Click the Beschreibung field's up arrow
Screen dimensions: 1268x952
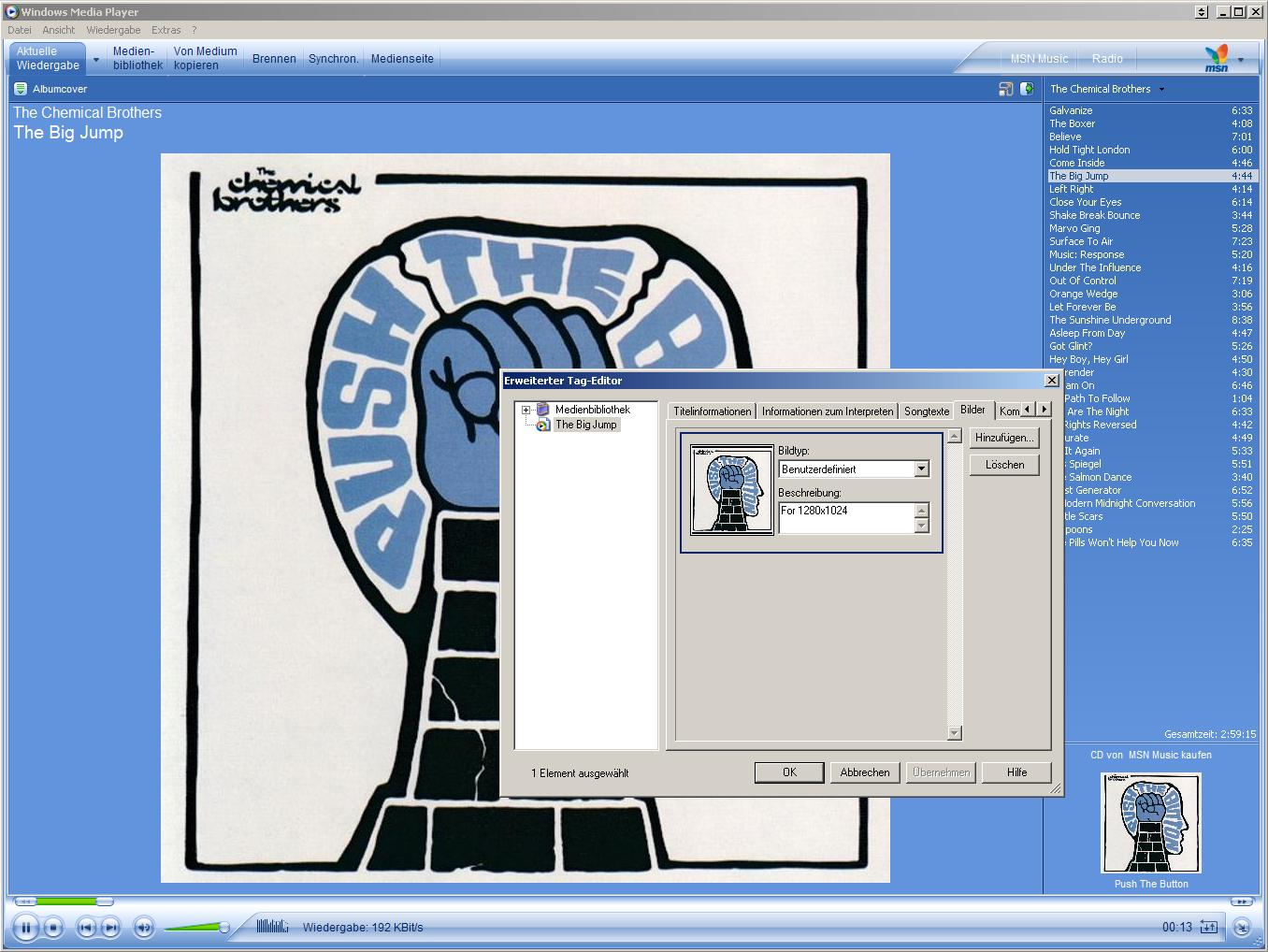pos(922,511)
